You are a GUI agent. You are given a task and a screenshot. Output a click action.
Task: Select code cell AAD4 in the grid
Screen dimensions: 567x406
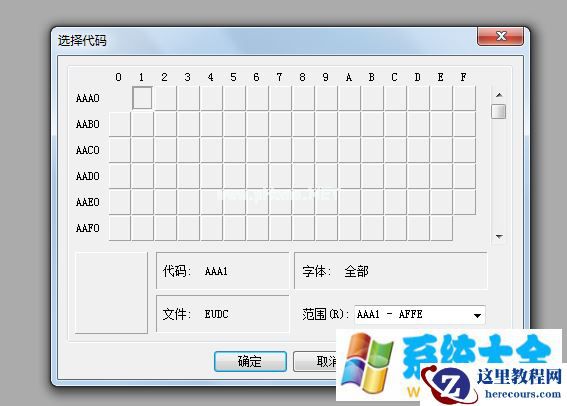[211, 176]
